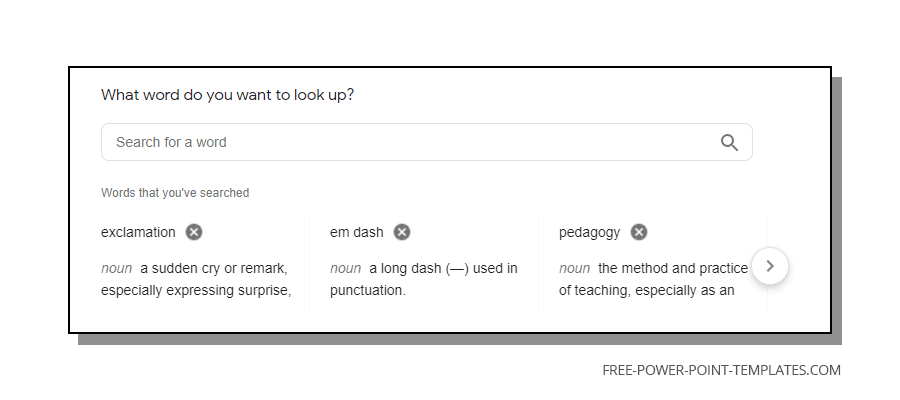Screen dimensions: 900x400
Task: Click the noun label under em dash
Action: pos(345,268)
